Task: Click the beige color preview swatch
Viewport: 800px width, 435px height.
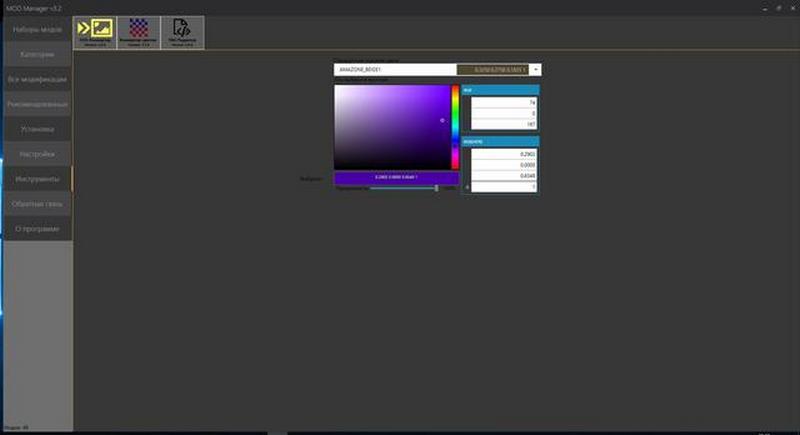Action: click(x=493, y=70)
